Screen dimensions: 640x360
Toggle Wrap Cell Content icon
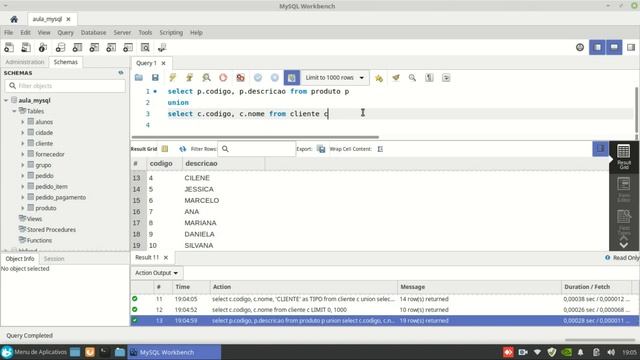coord(380,149)
